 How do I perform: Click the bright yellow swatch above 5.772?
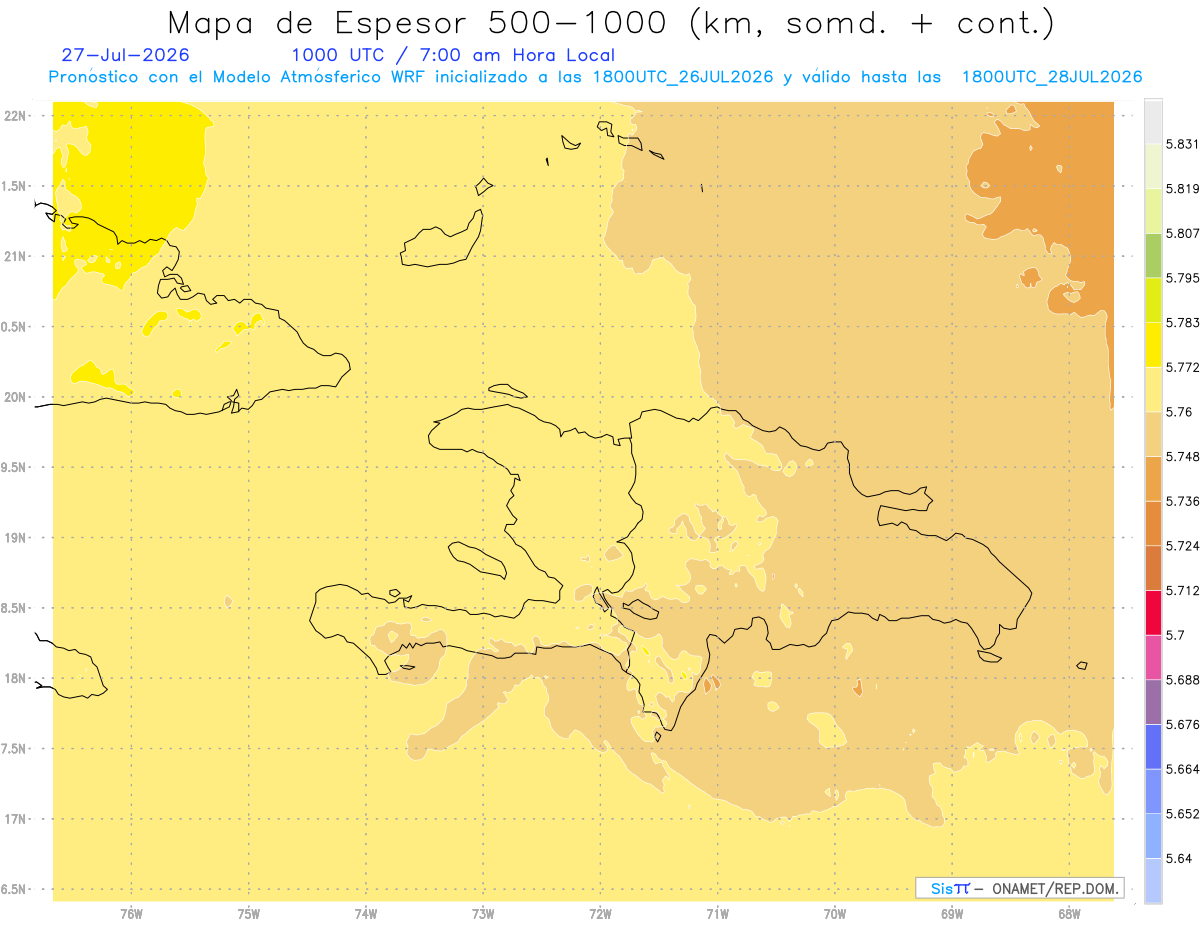pyautogui.click(x=1153, y=344)
